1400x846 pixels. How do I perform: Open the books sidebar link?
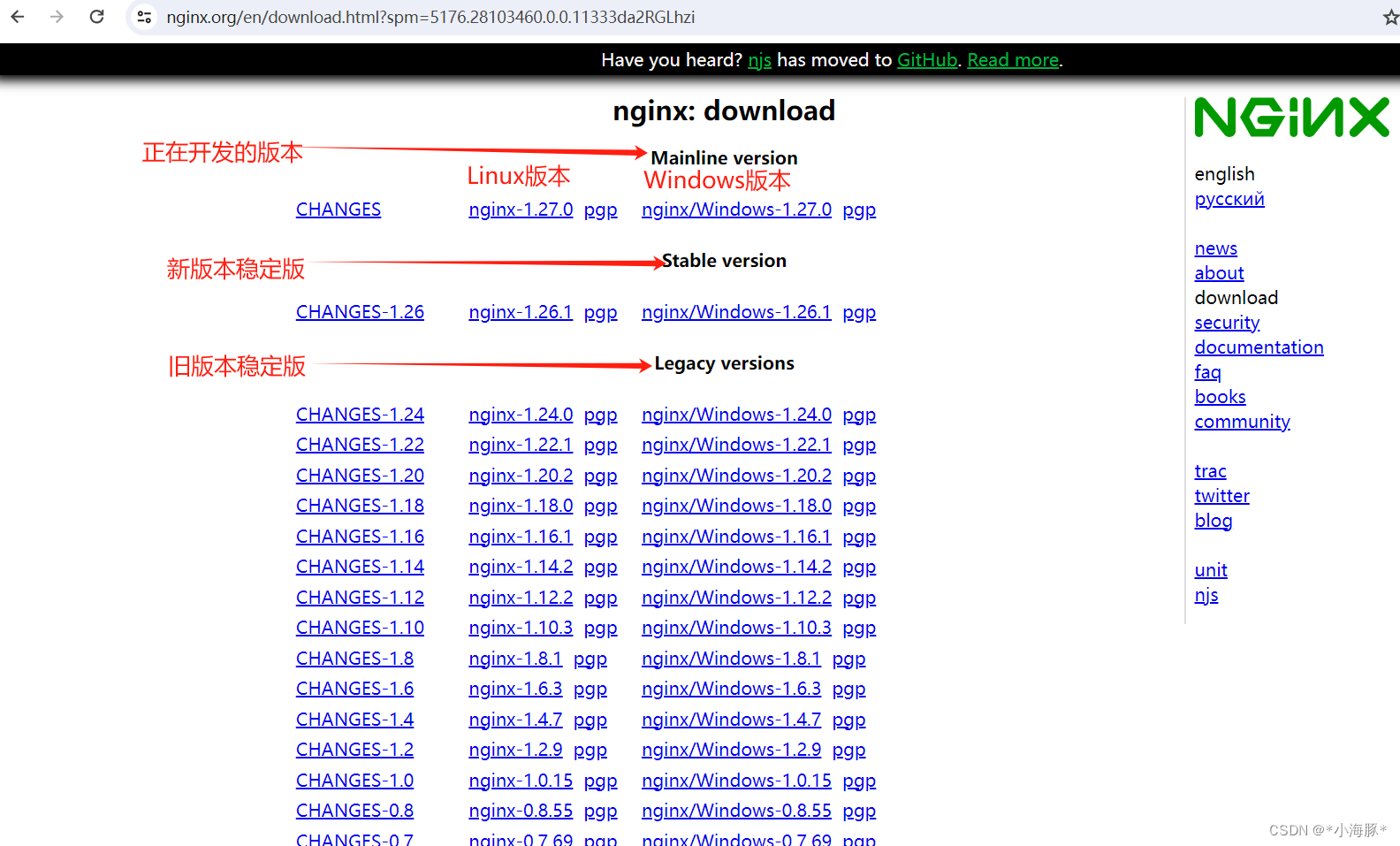[x=1220, y=397]
